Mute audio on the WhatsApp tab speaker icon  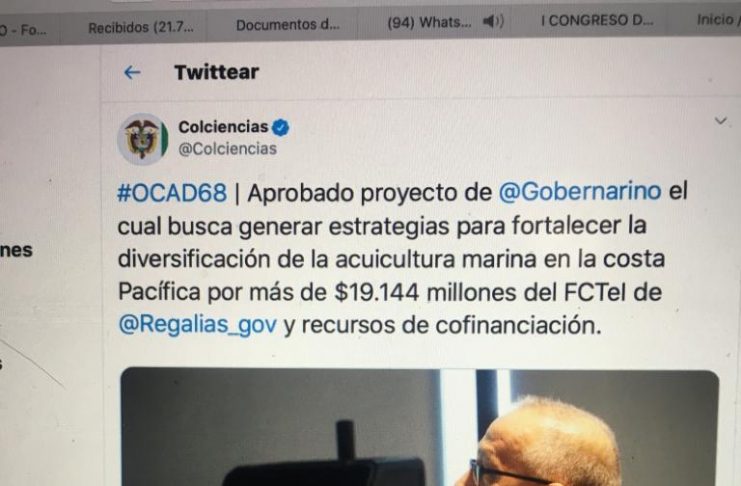(493, 21)
